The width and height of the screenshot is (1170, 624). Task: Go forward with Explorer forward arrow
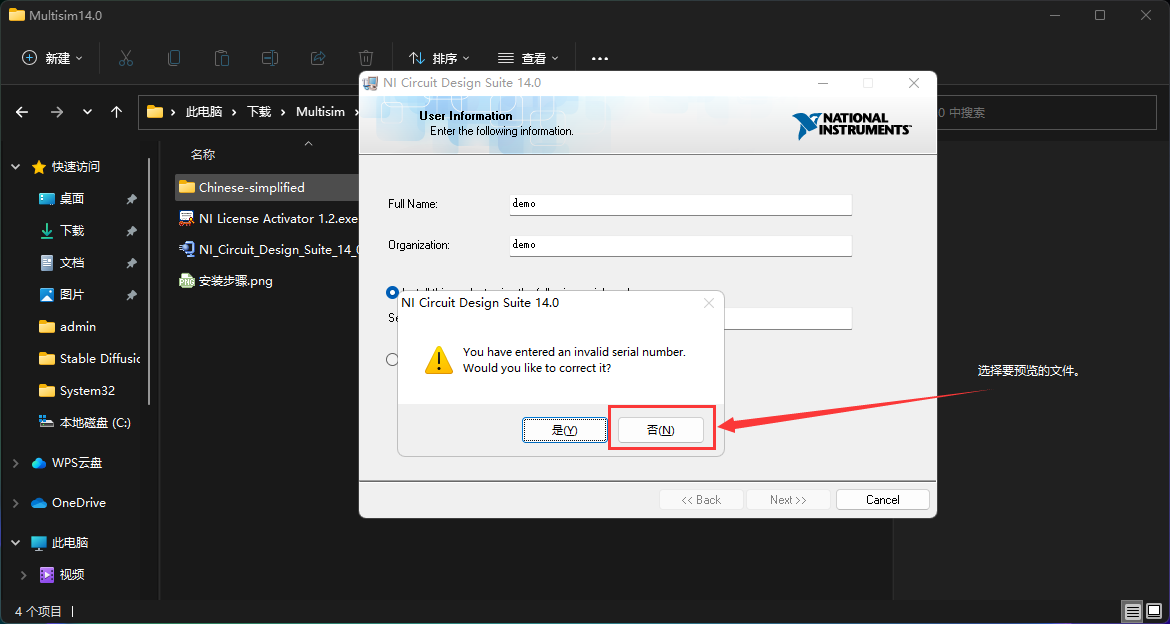(x=57, y=112)
